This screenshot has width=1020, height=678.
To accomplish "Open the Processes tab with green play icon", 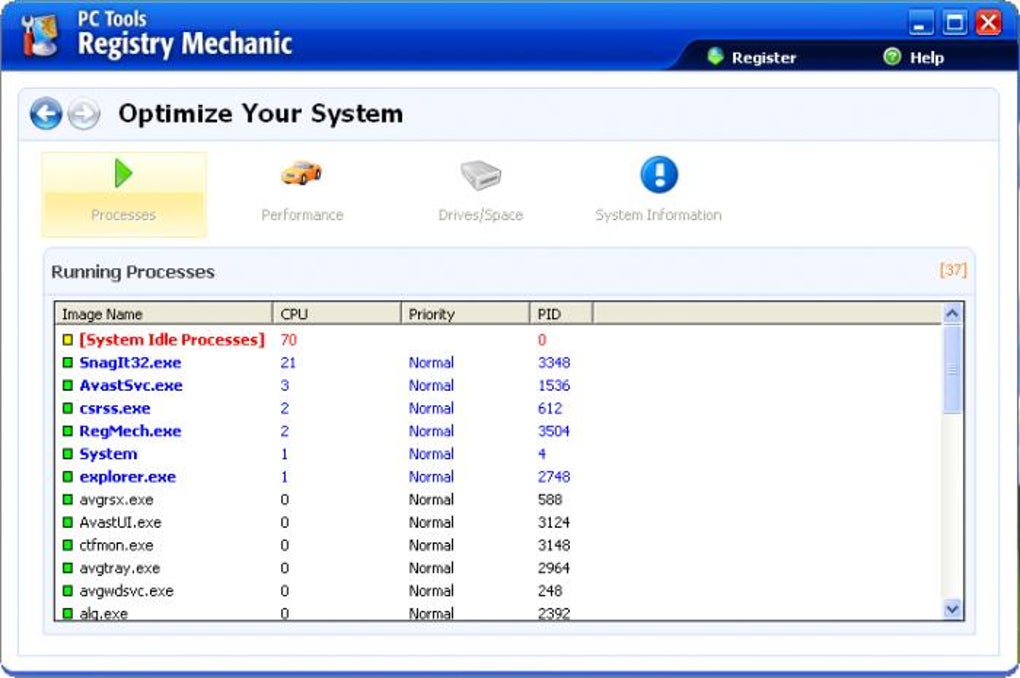I will [x=124, y=194].
